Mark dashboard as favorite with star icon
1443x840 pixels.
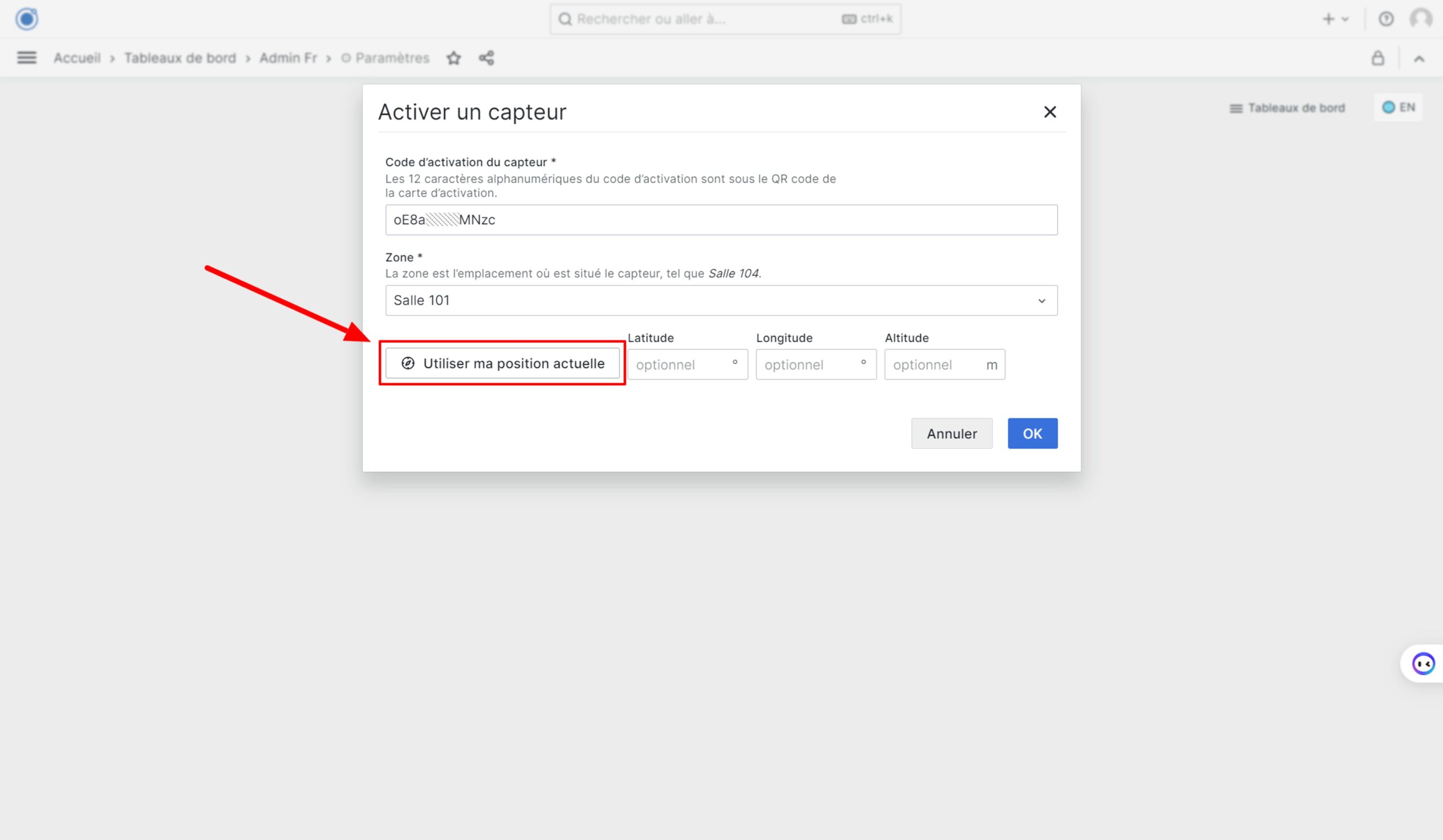click(x=454, y=58)
